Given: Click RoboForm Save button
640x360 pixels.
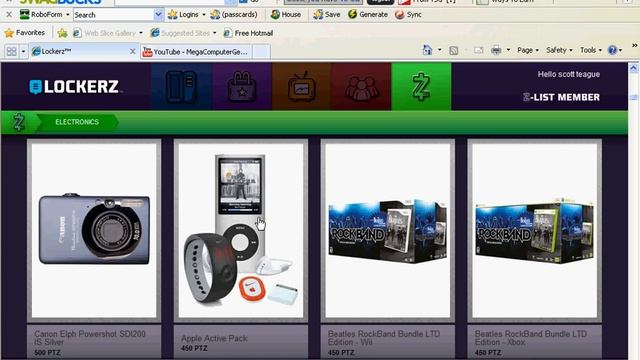Looking at the screenshot, I should (x=327, y=15).
